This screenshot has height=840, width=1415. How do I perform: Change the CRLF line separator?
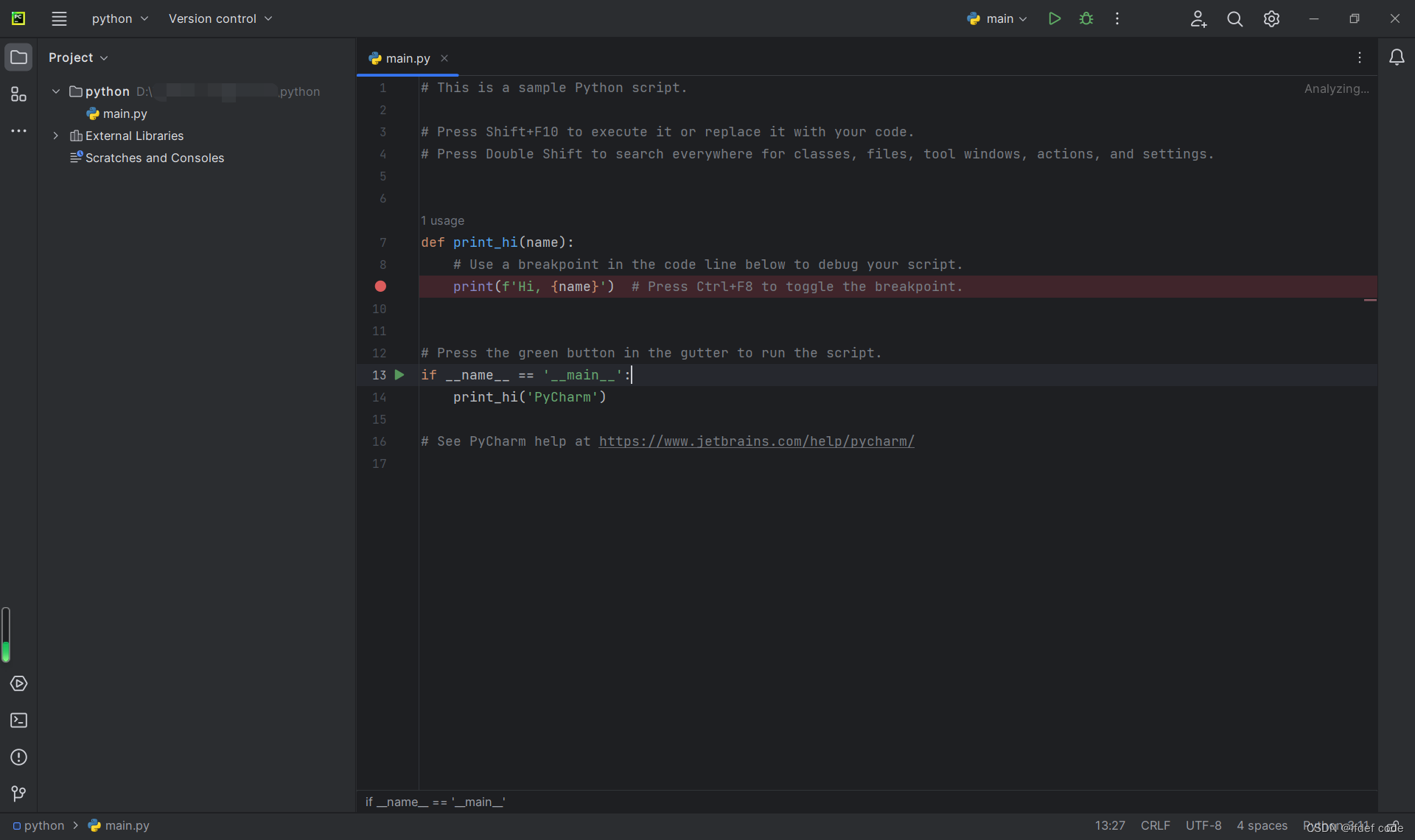[1155, 825]
